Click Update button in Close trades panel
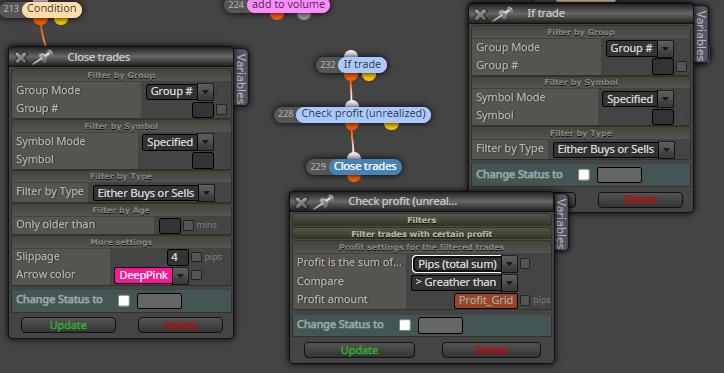Screen dimensions: 724x373 coord(68,325)
